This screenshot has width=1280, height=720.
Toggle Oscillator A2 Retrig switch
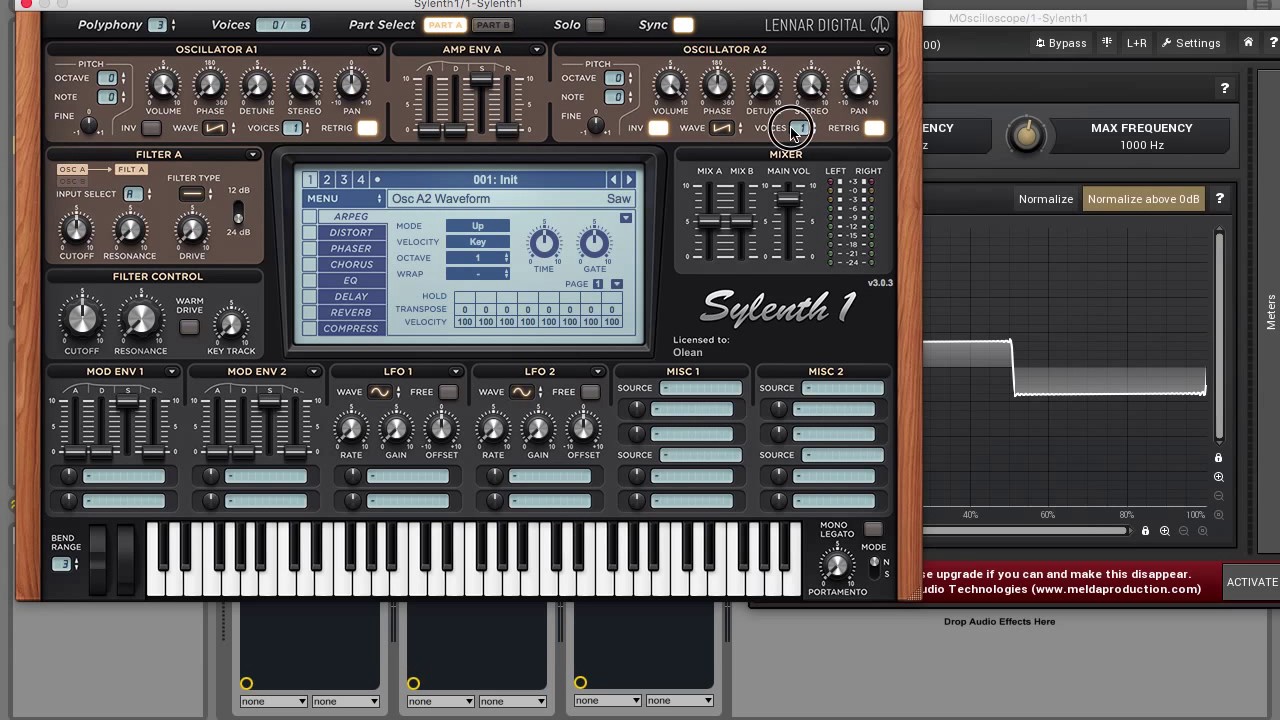pos(874,128)
